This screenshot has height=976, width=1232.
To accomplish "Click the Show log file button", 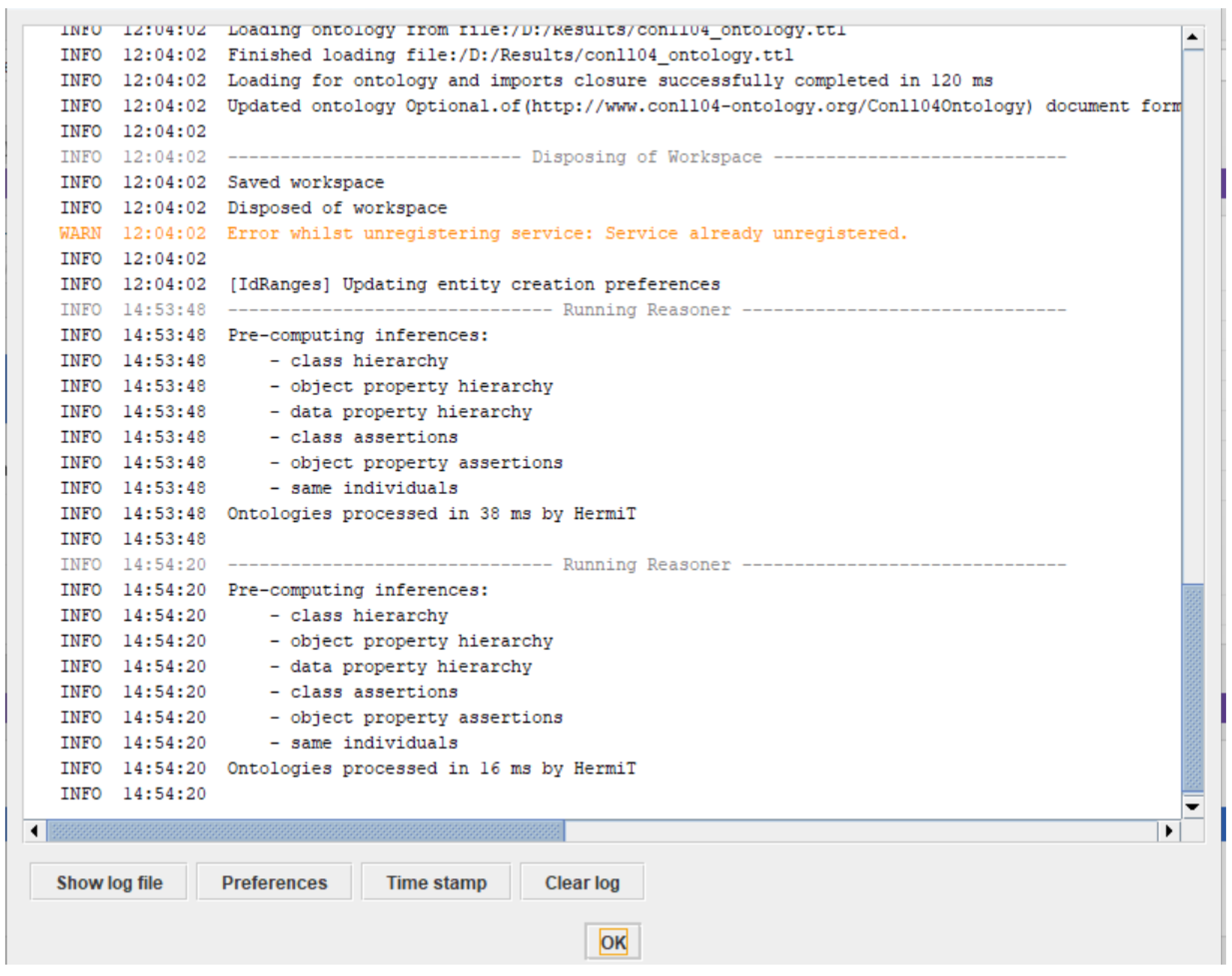I will tap(109, 883).
